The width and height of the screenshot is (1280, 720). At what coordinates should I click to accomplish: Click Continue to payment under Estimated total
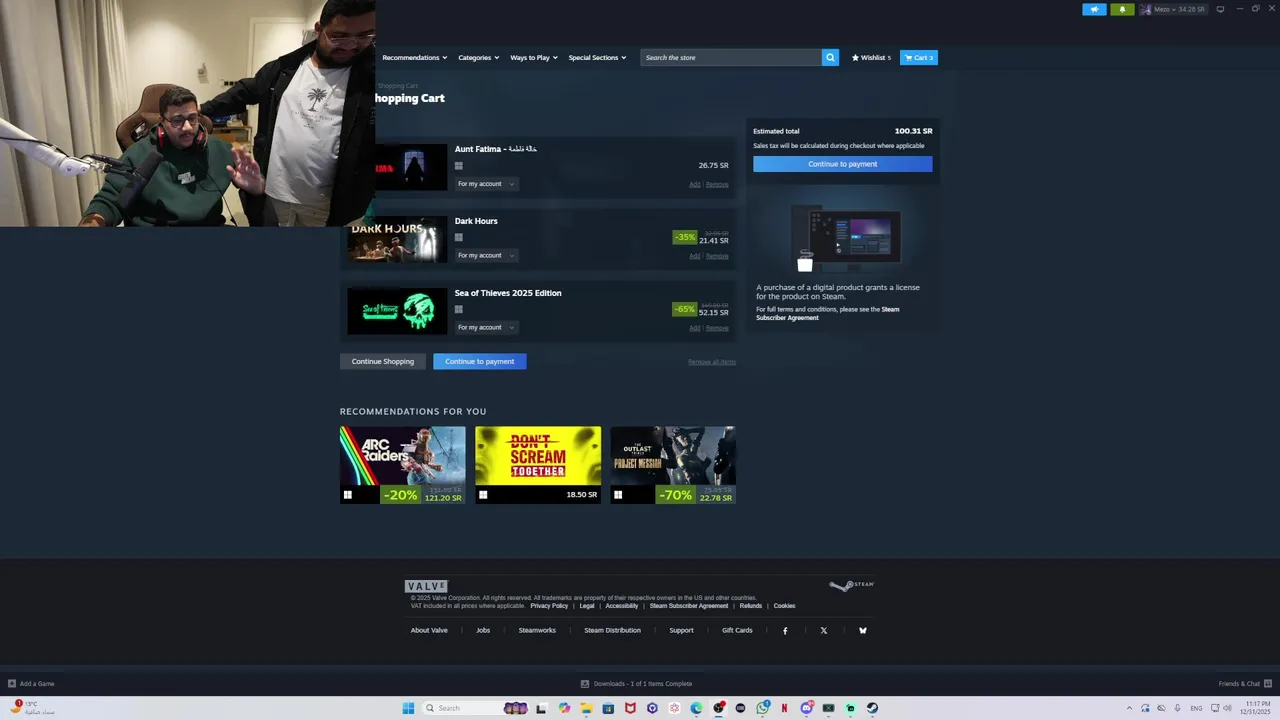pos(842,164)
